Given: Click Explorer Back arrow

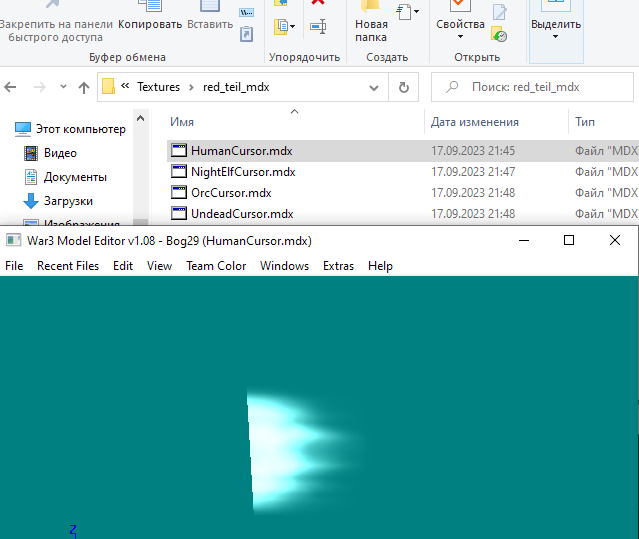Looking at the screenshot, I should (10, 87).
